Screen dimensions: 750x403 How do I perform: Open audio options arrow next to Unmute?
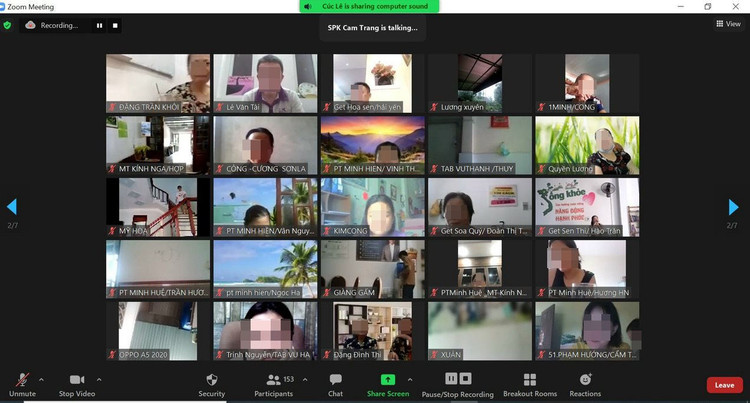pos(41,380)
